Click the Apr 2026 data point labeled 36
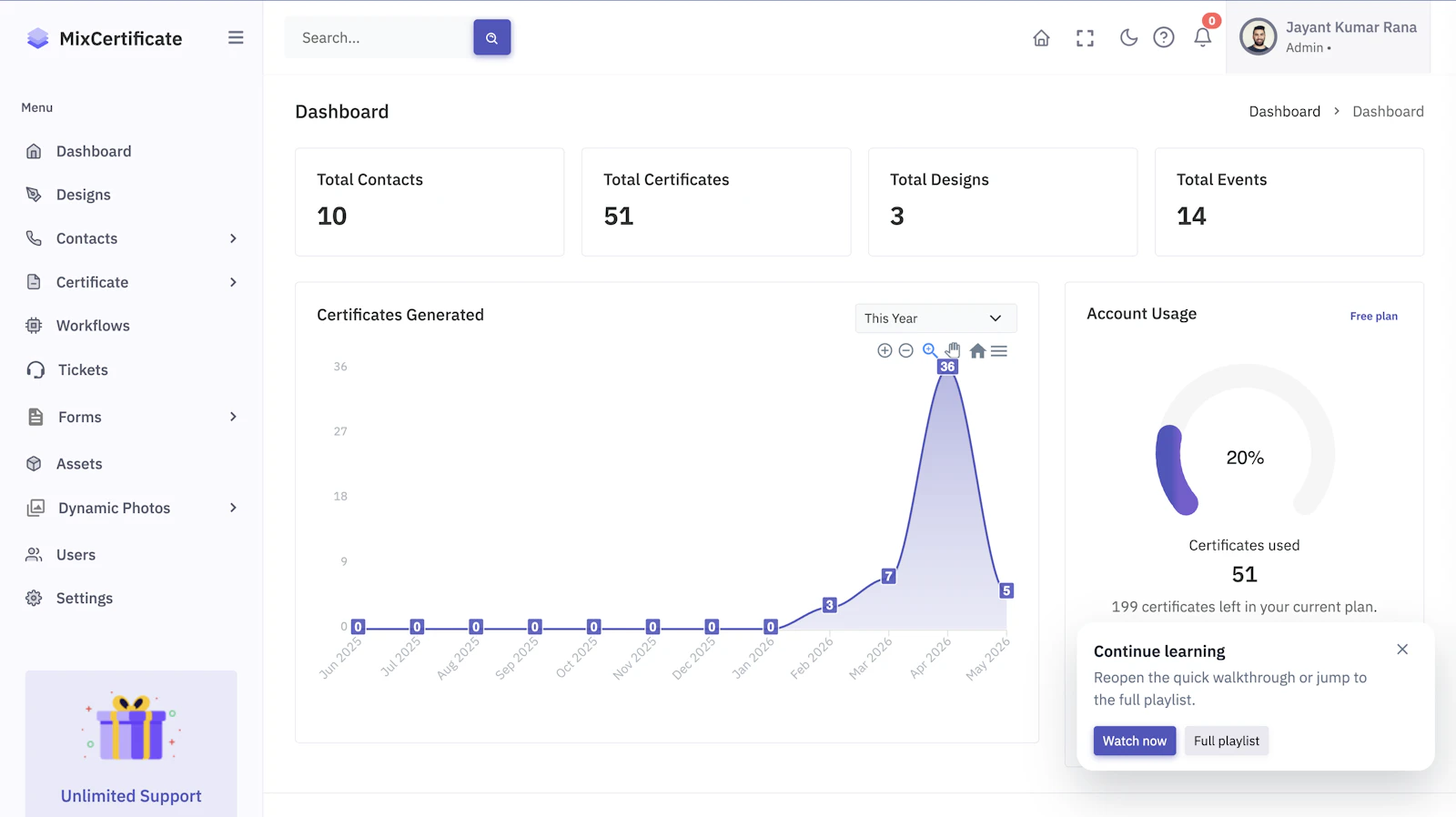 pos(947,367)
